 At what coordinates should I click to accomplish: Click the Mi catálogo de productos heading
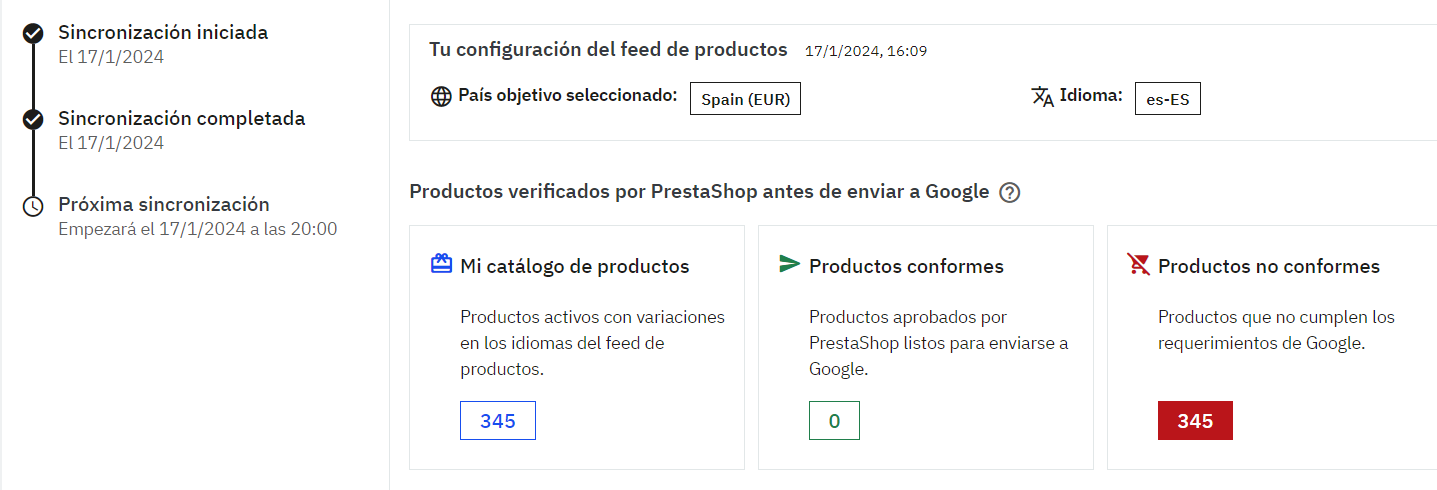[x=574, y=266]
